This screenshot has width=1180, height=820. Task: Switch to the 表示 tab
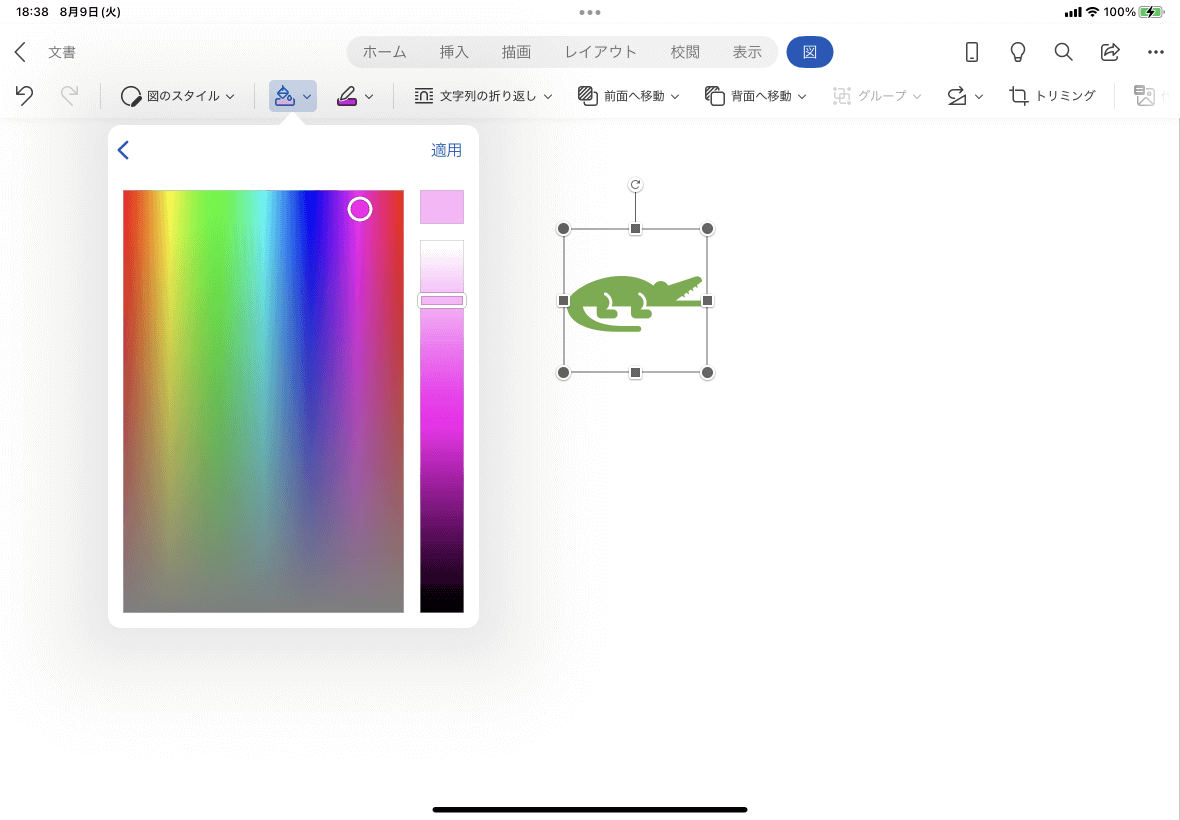[x=747, y=52]
